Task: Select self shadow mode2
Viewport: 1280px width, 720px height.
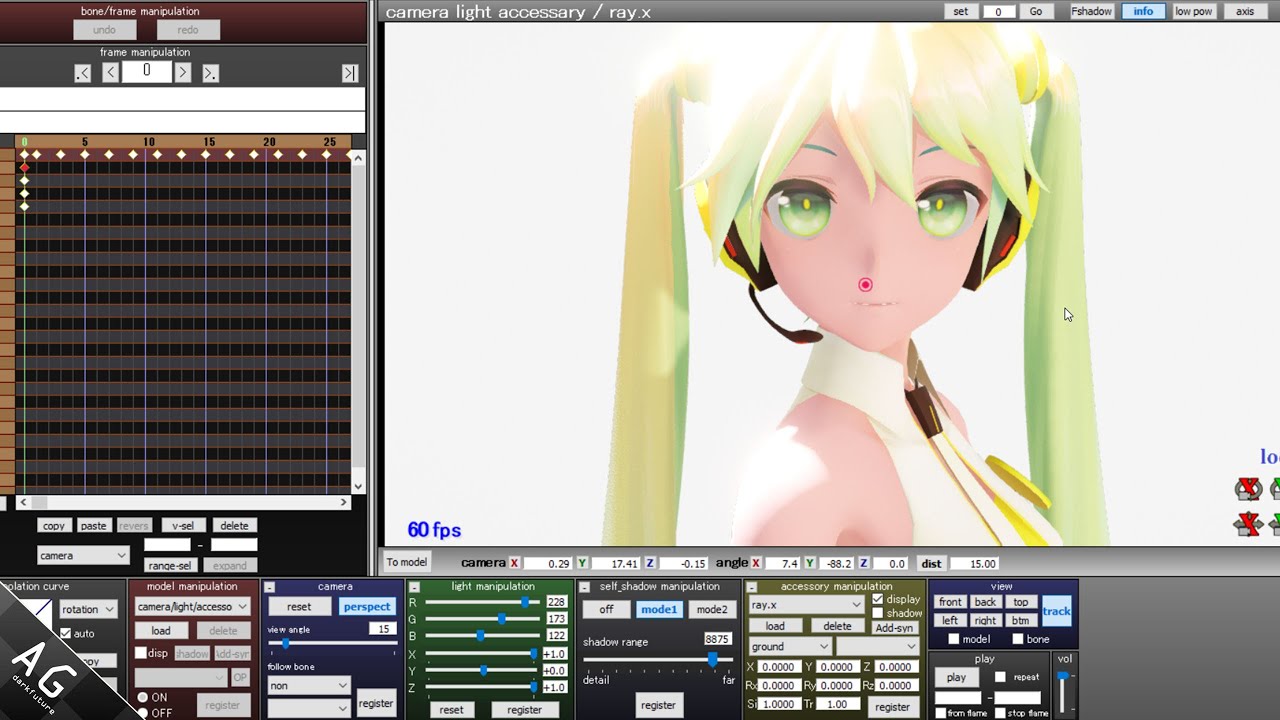Action: coord(712,609)
